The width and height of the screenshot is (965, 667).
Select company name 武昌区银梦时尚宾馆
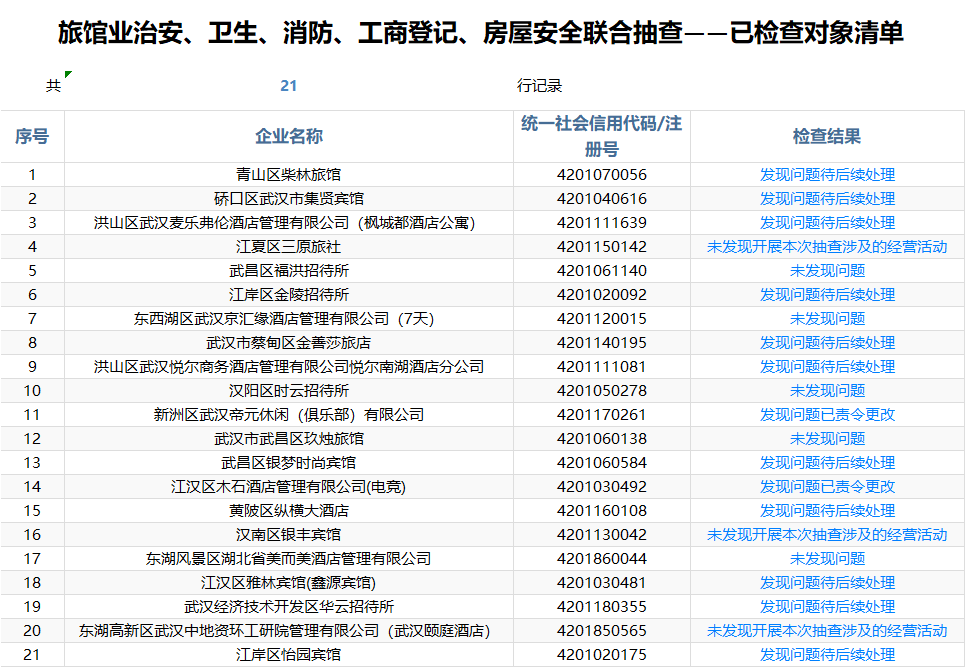289,463
